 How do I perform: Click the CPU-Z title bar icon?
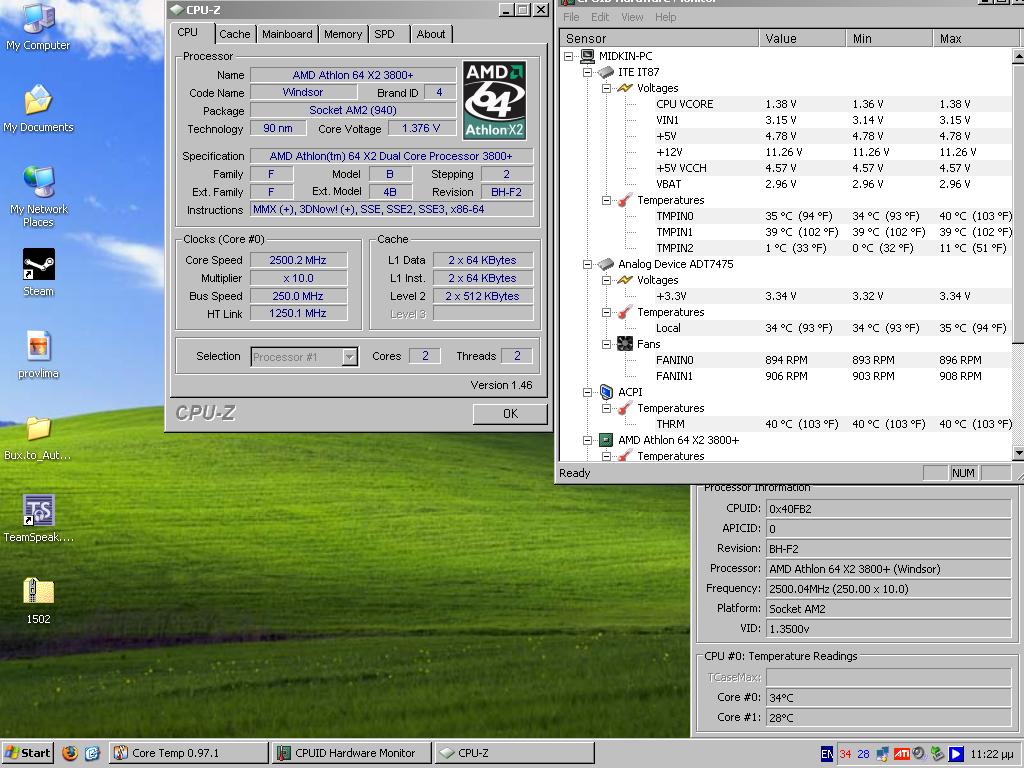coord(176,10)
